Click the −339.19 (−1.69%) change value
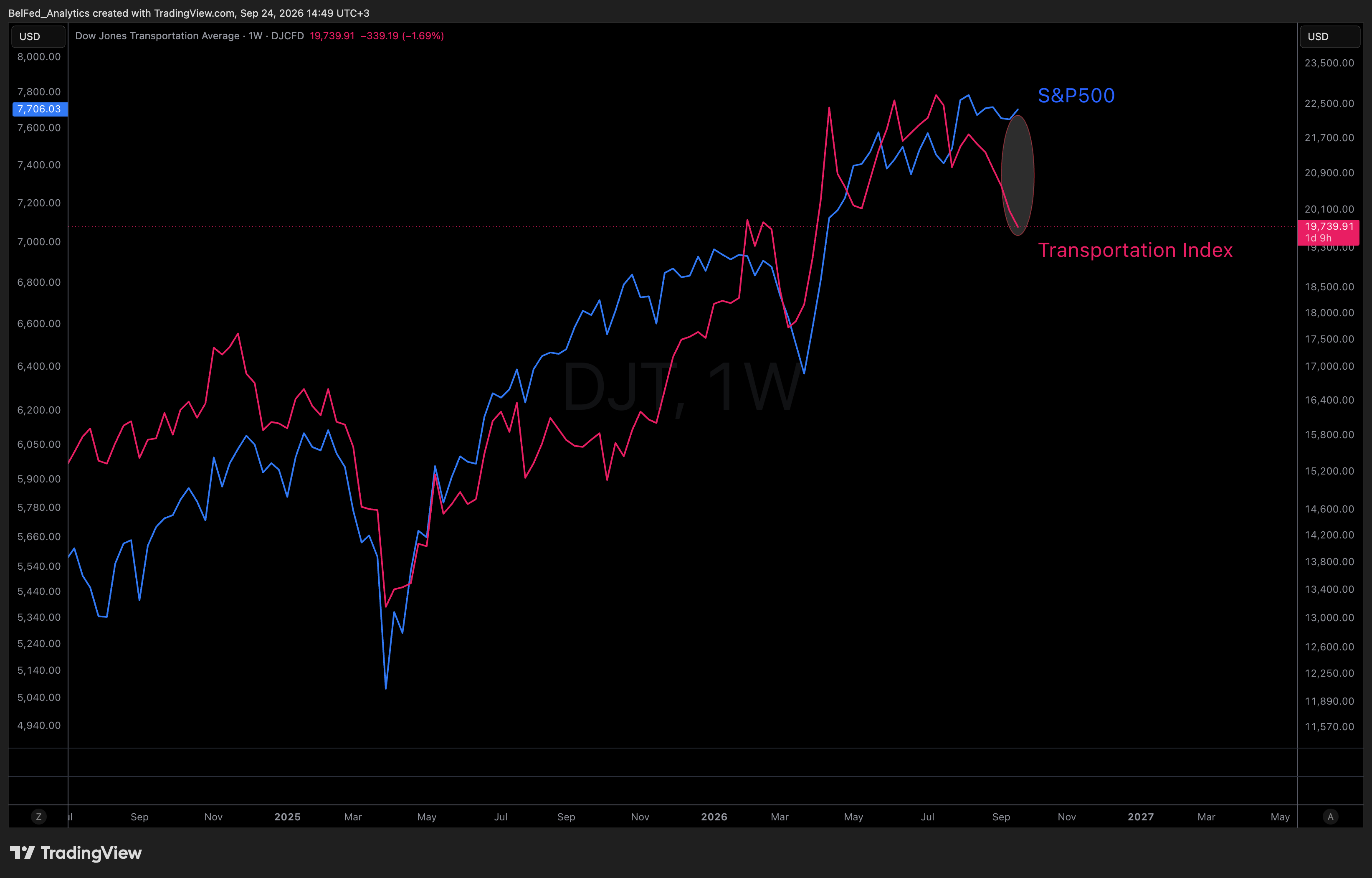Image resolution: width=1372 pixels, height=878 pixels. click(x=402, y=36)
